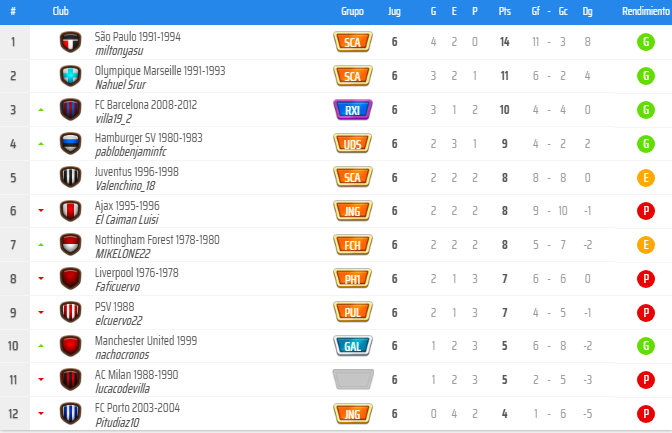Click the Juventus 1996-1998 striped crest
The height and width of the screenshot is (433, 672).
pos(69,178)
